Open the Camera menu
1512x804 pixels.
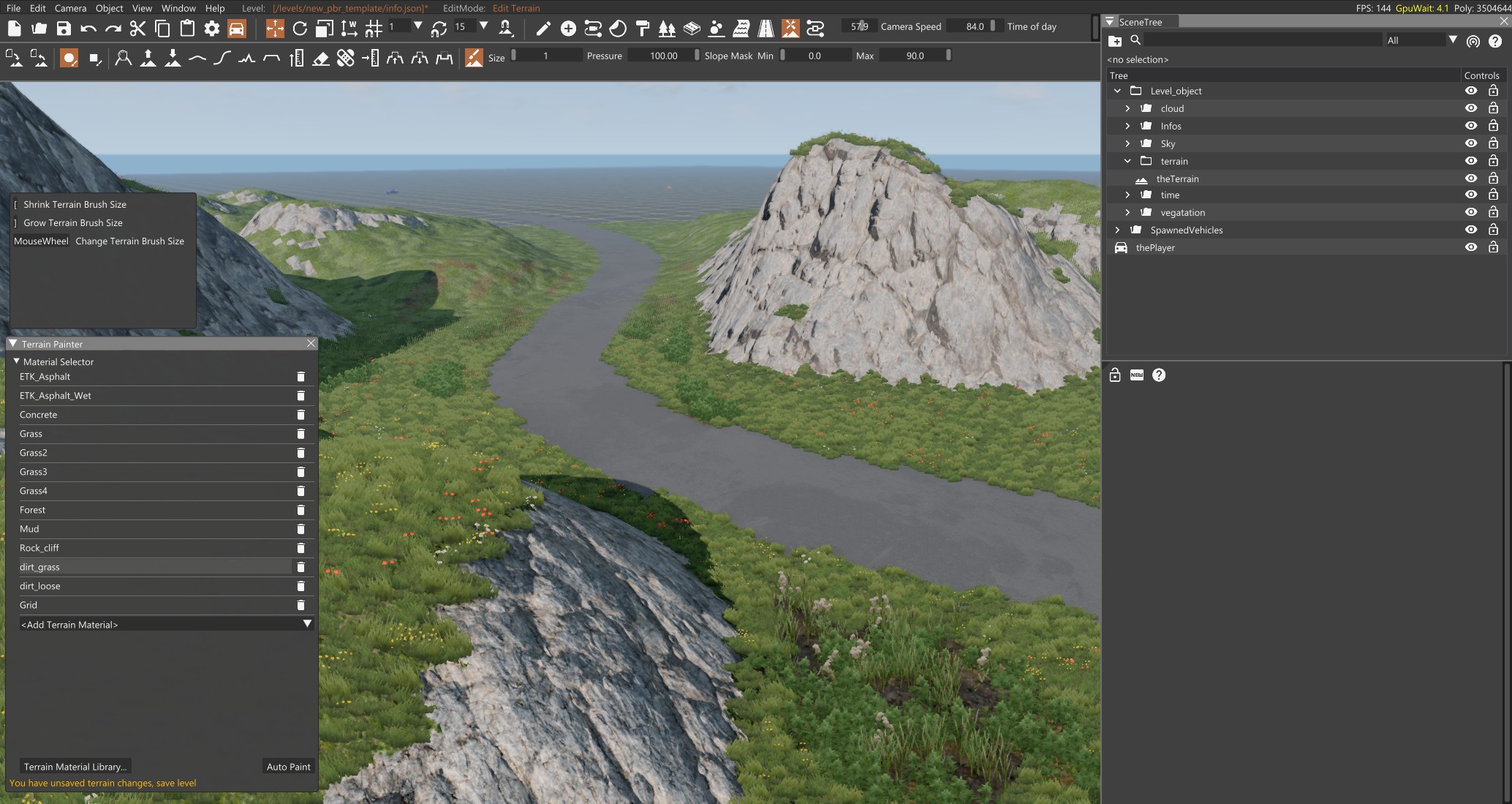pos(70,8)
